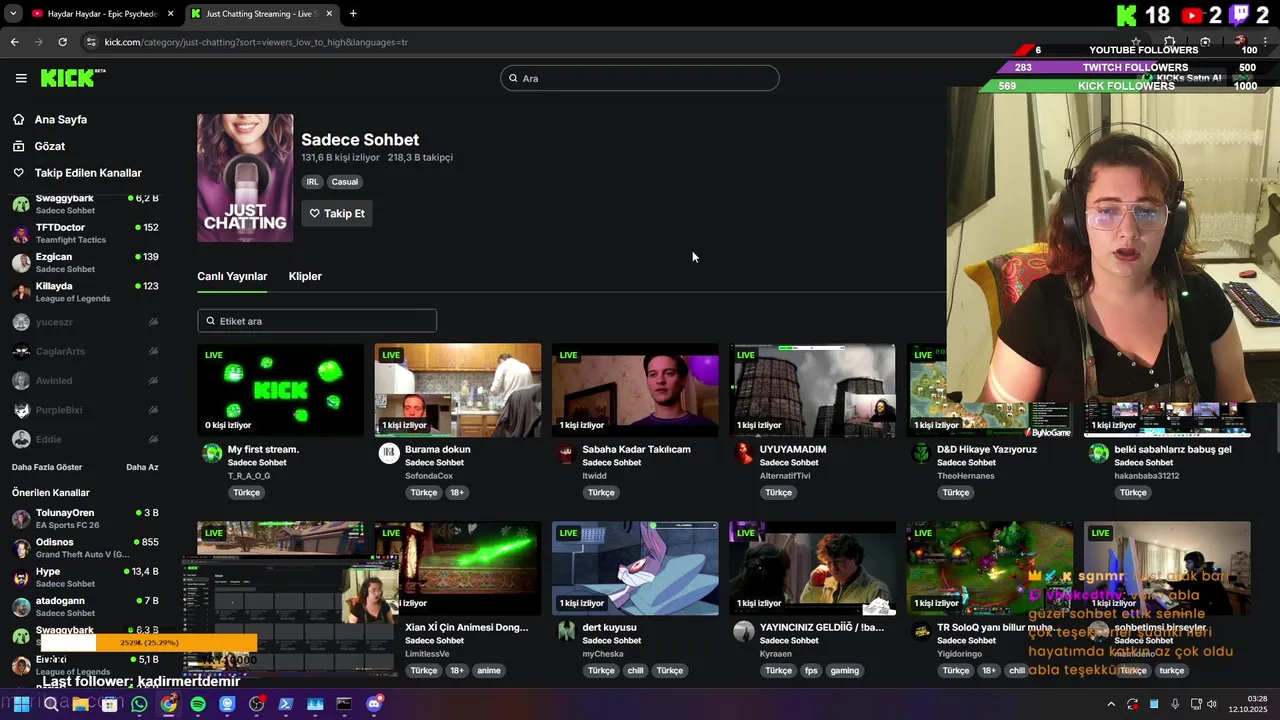Click the search field Ara

640,78
